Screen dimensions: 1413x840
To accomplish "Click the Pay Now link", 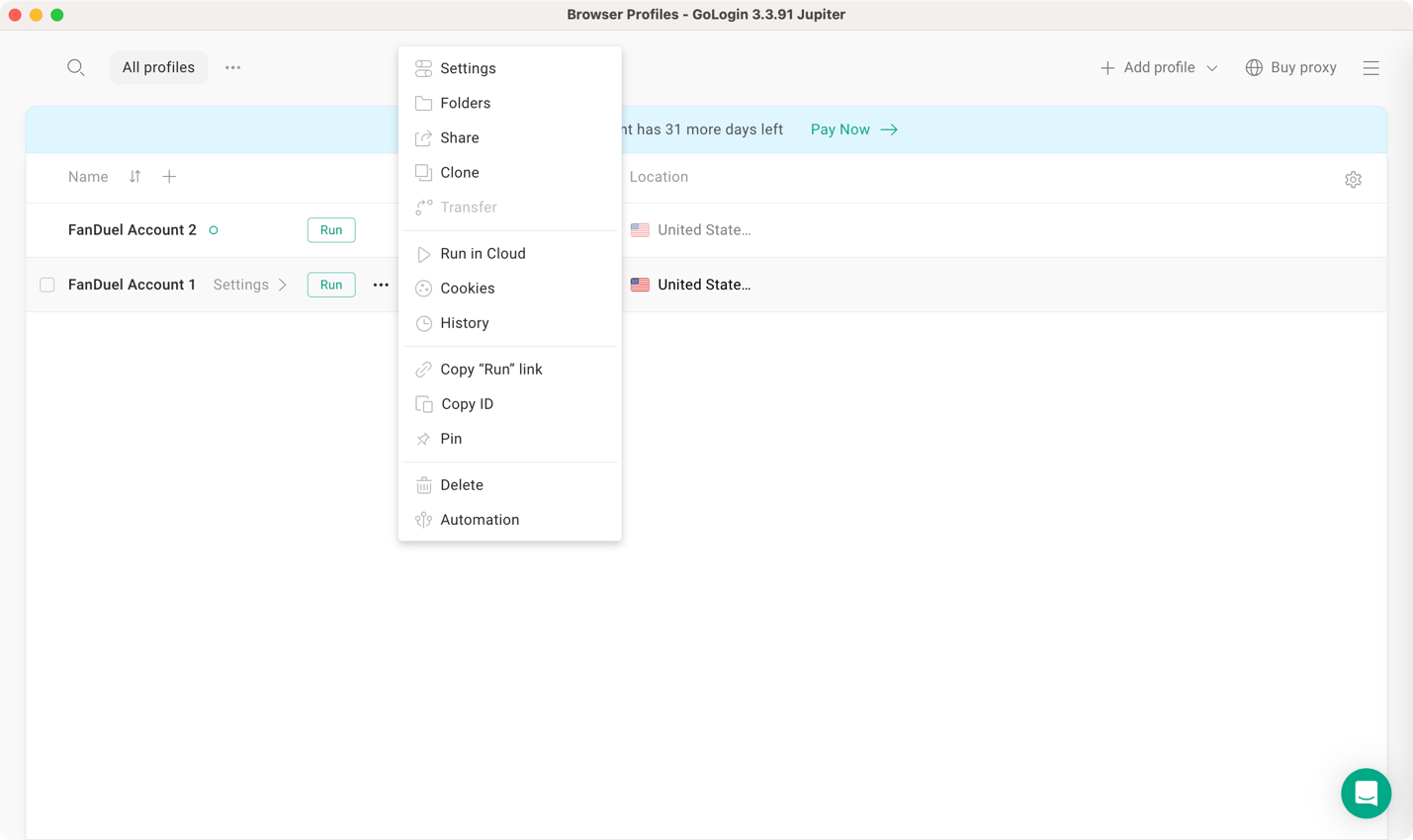I will point(840,129).
